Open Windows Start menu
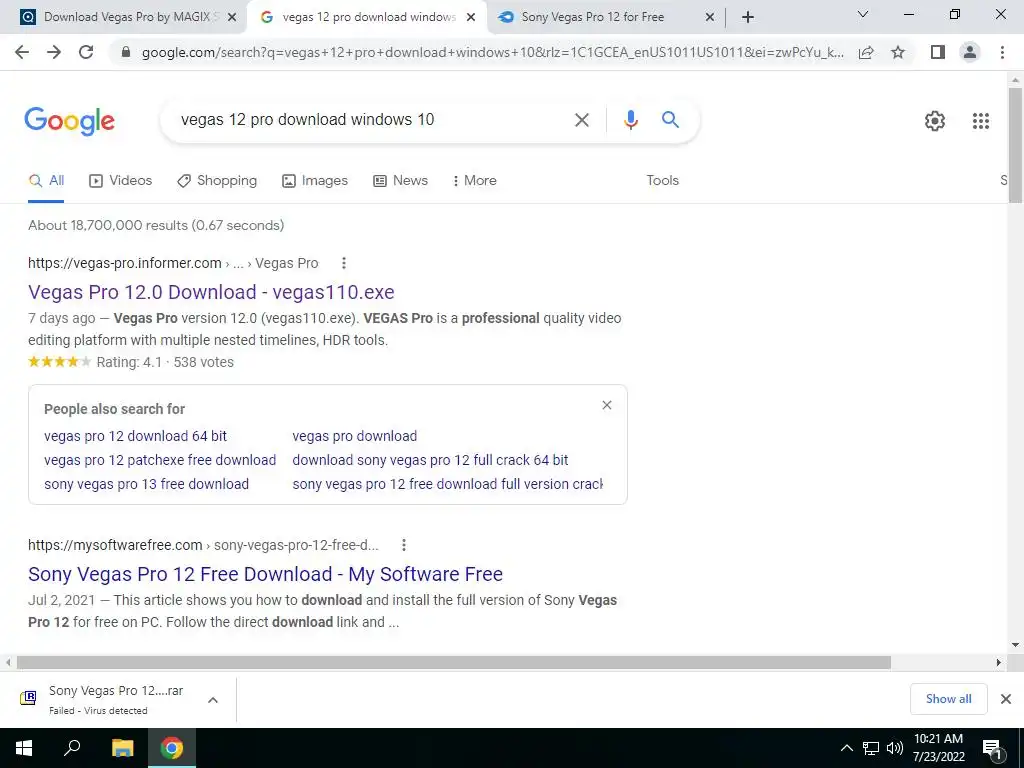This screenshot has height=768, width=1024. click(24, 748)
